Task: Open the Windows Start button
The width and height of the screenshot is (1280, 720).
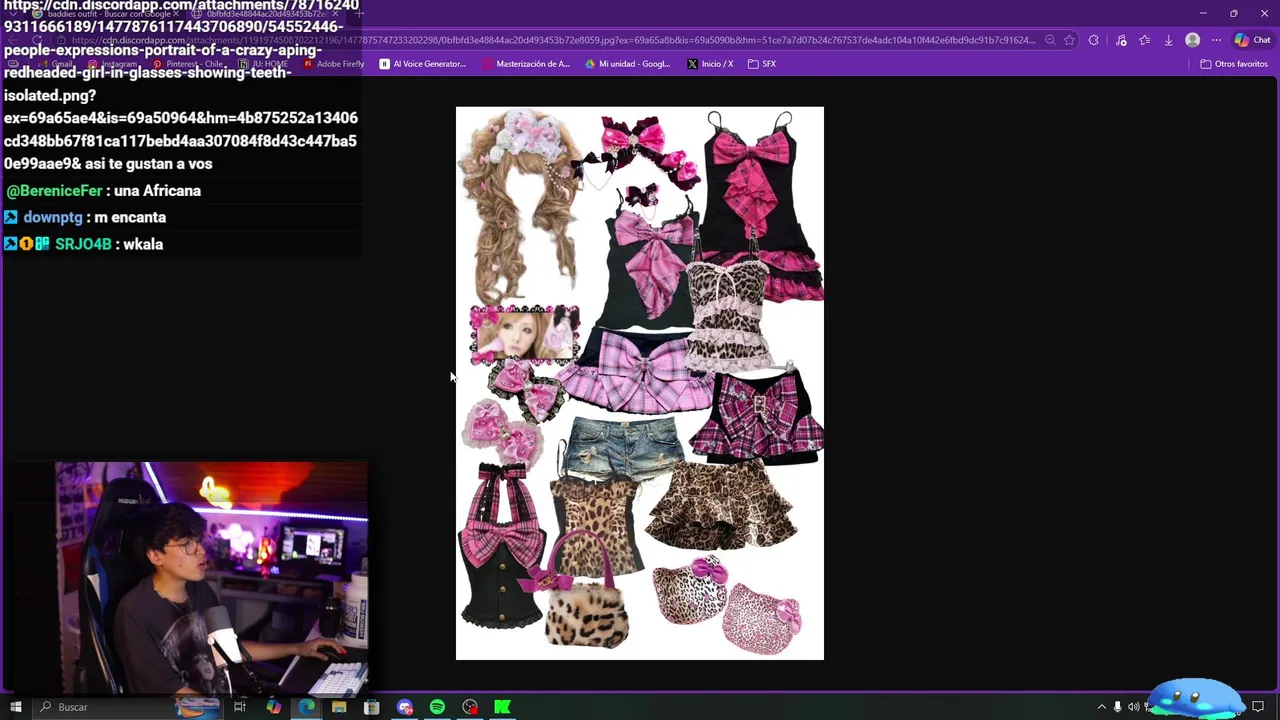Action: tap(15, 707)
